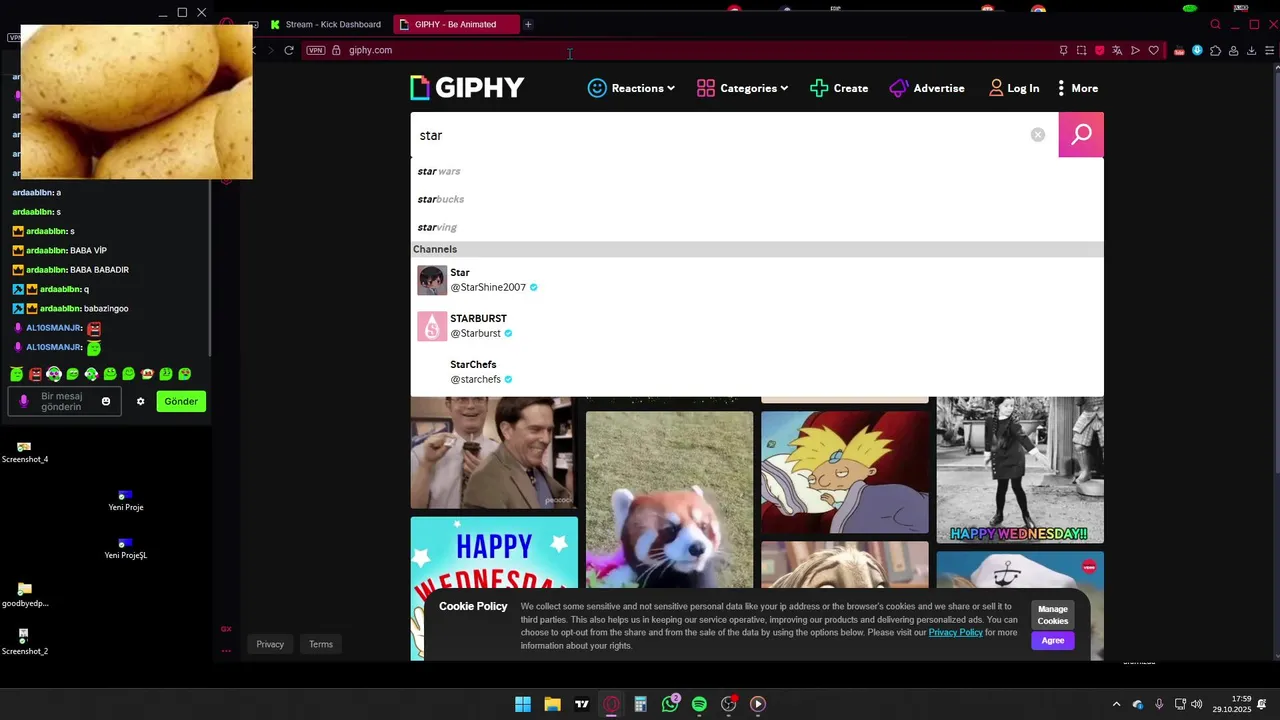Screen dimensions: 1280x720
Task: Click the StarShine2007 channel avatar
Action: click(x=432, y=280)
